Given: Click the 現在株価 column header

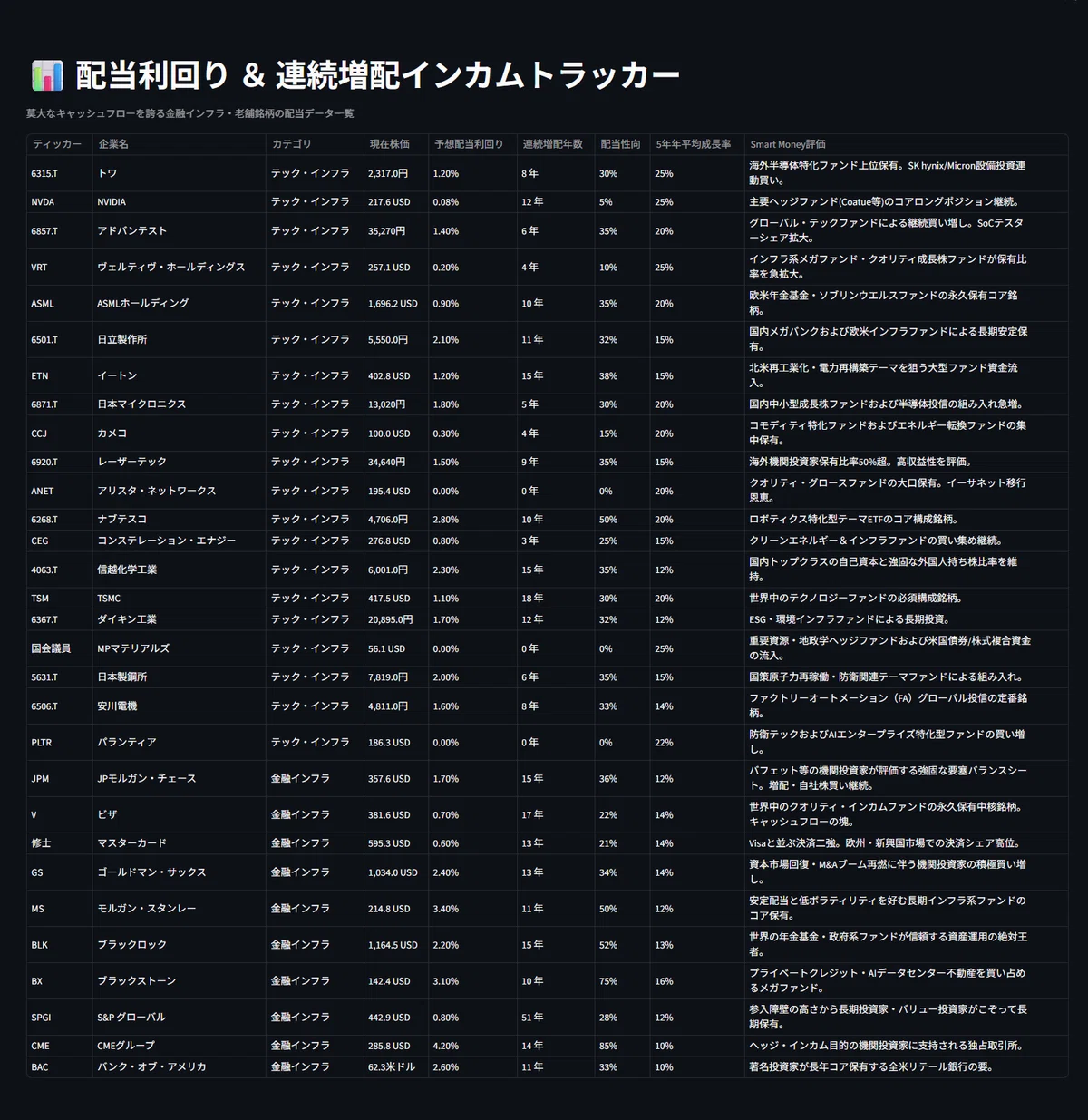Looking at the screenshot, I should pyautogui.click(x=396, y=144).
